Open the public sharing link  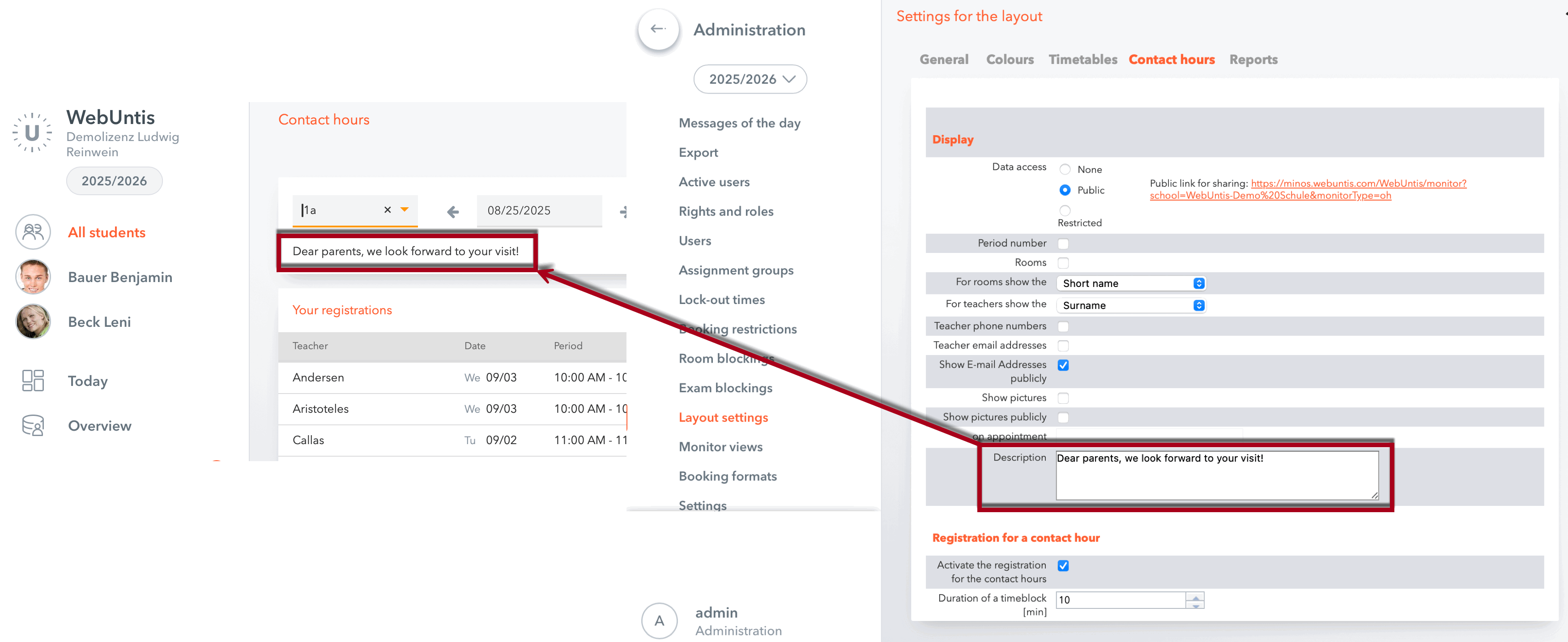1358,184
